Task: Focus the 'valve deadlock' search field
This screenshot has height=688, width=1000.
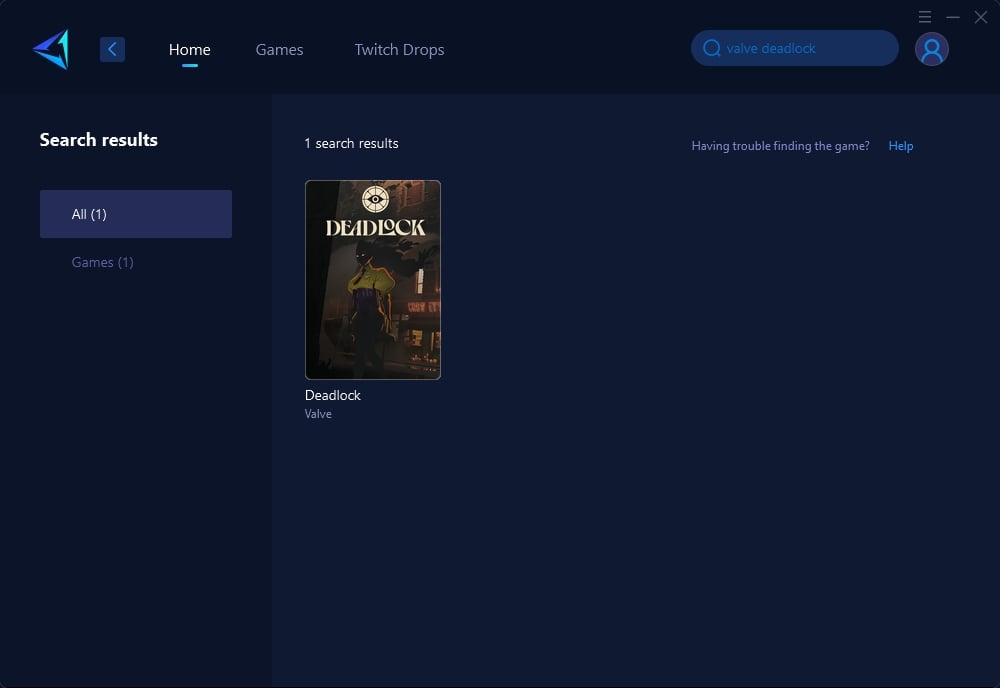Action: [x=795, y=48]
